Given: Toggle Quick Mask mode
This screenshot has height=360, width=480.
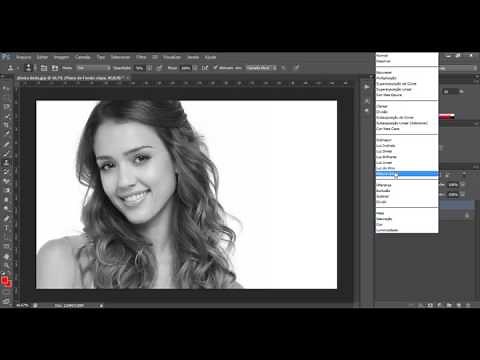Looking at the screenshot, I should [6, 292].
